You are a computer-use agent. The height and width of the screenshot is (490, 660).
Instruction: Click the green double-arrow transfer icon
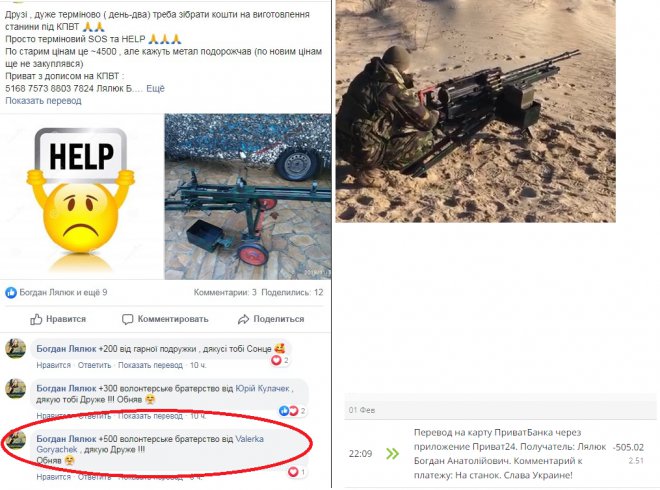392,453
